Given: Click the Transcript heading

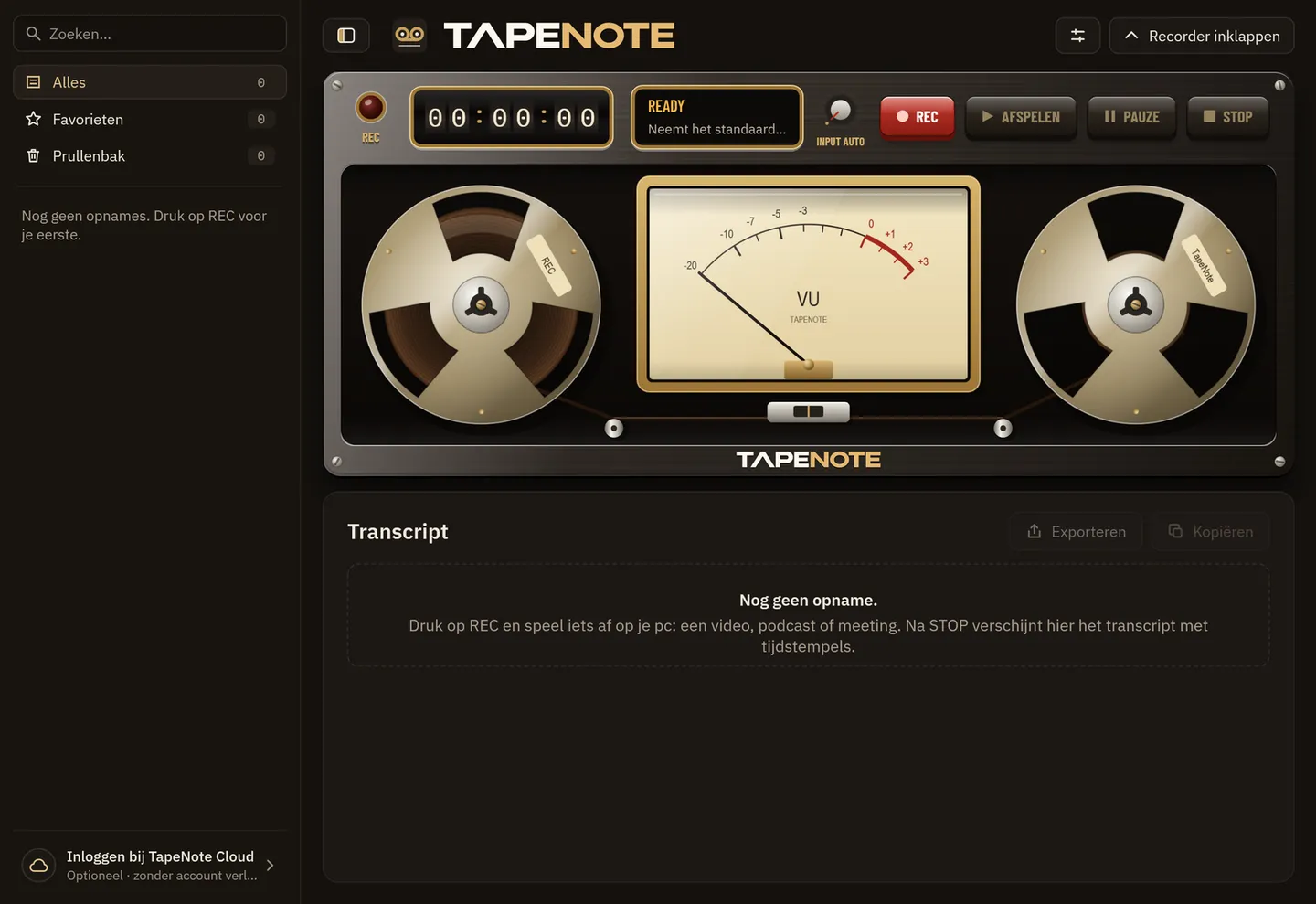Looking at the screenshot, I should (398, 531).
